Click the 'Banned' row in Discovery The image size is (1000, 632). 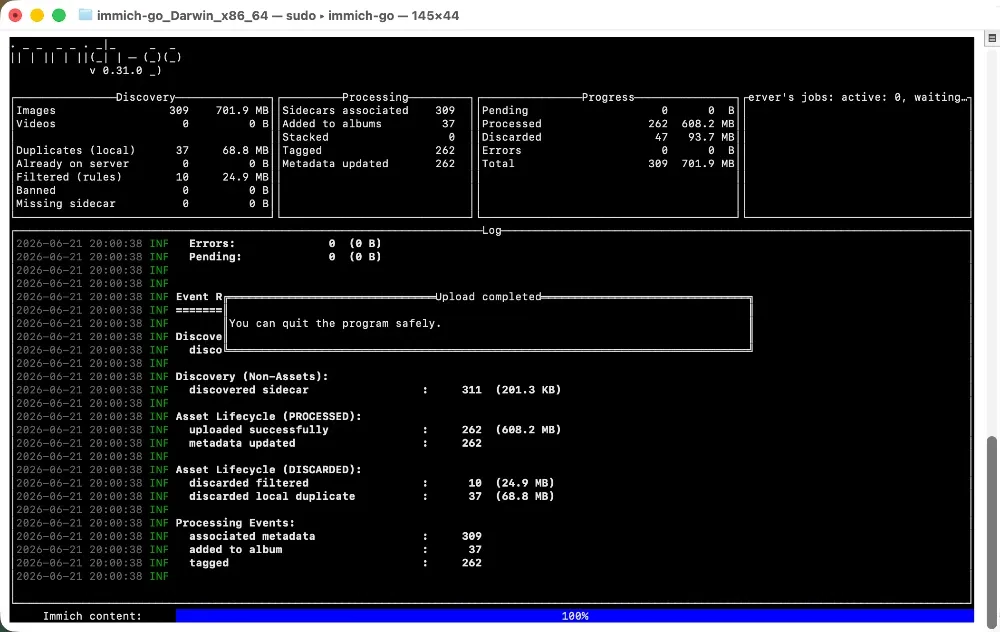(x=142, y=190)
